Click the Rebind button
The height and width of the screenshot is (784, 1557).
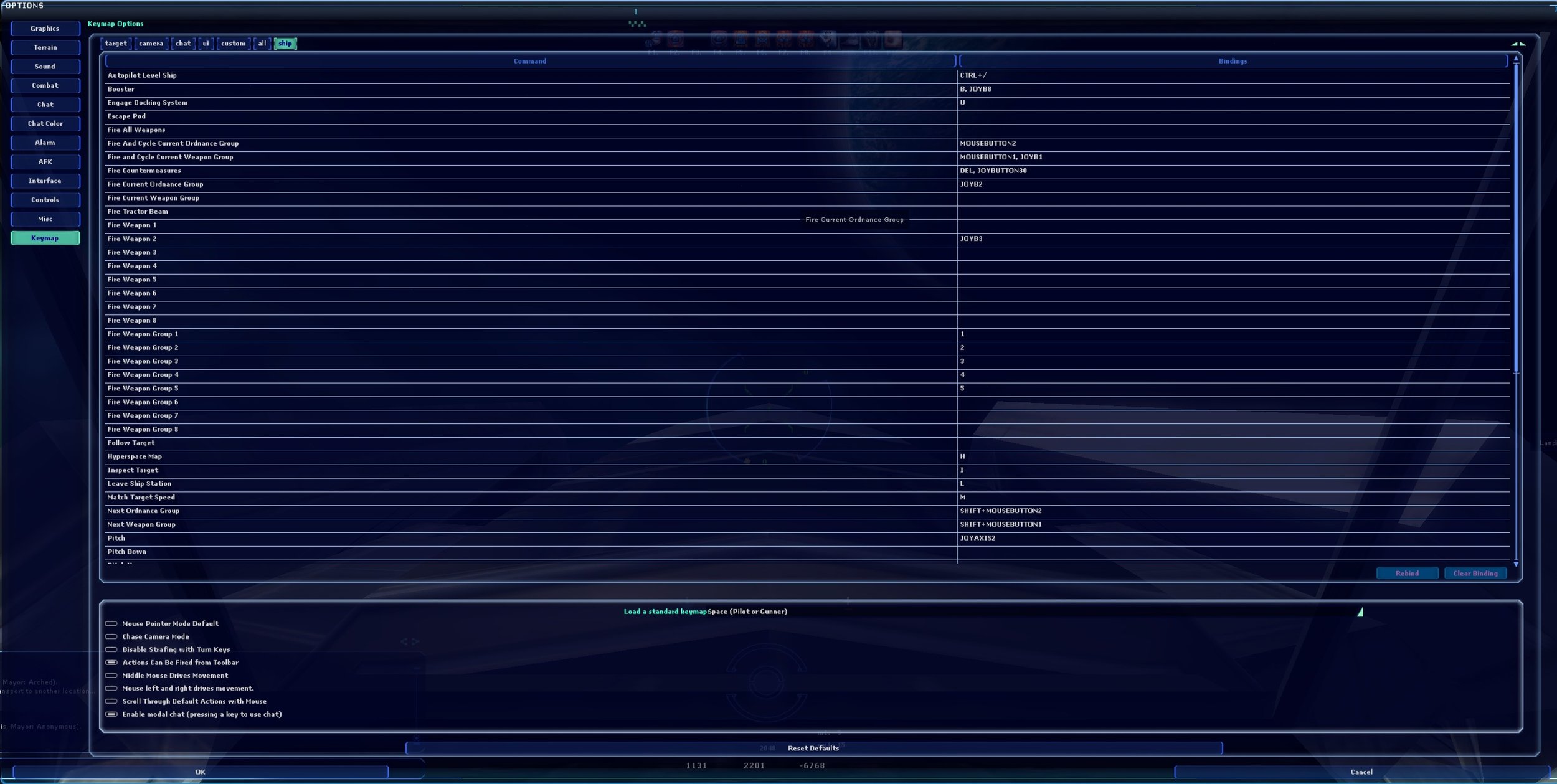[x=1407, y=574]
